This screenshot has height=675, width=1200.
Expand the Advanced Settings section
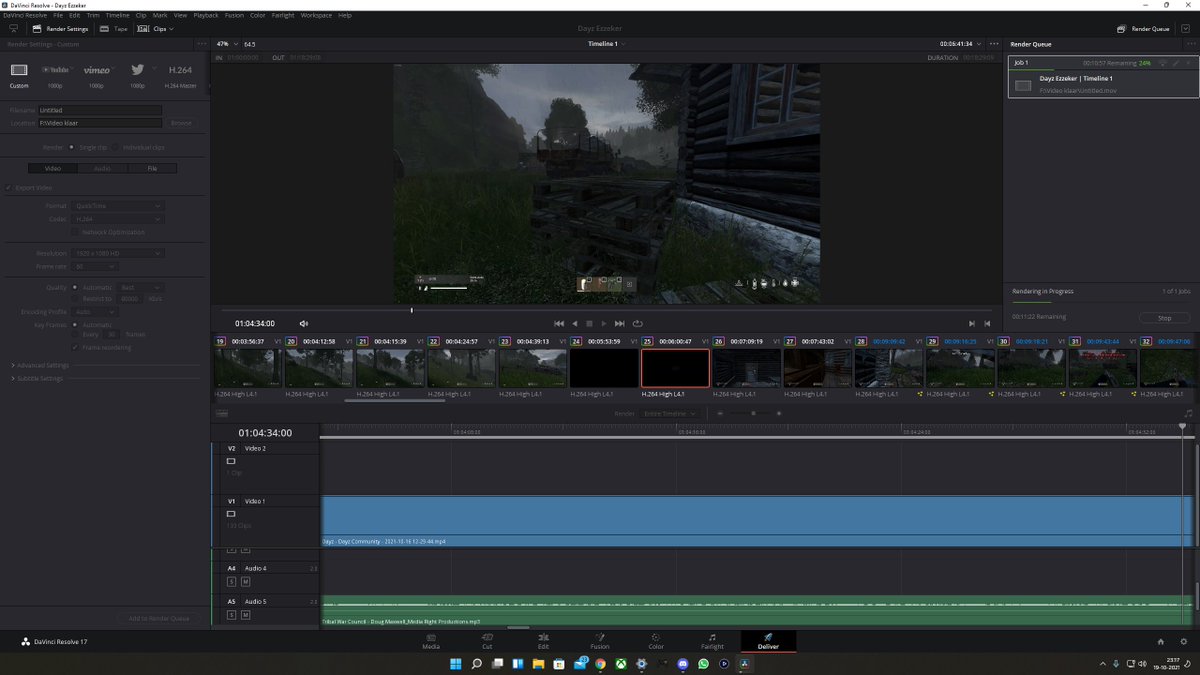pyautogui.click(x=44, y=364)
